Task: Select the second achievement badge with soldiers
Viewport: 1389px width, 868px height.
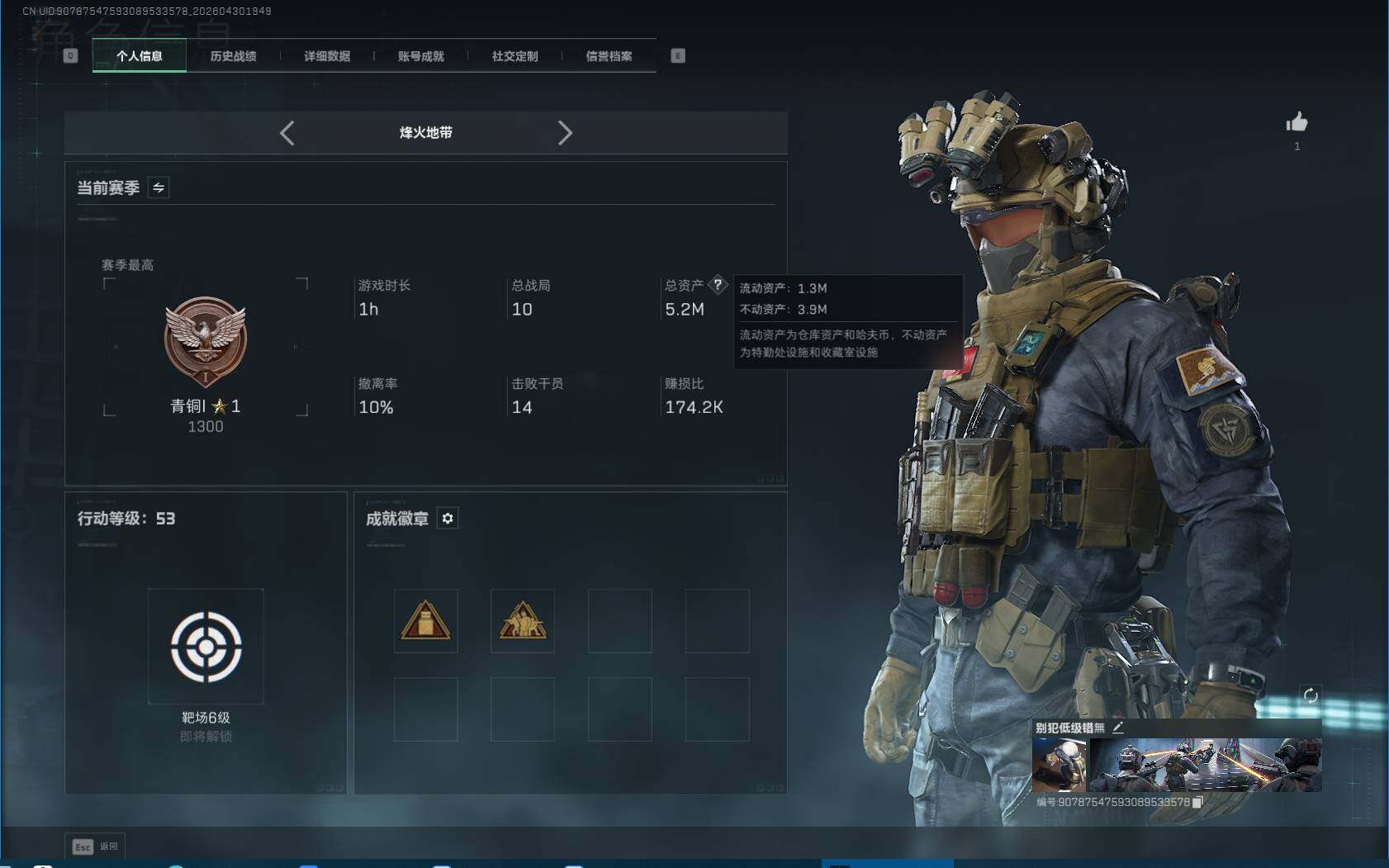Action: pyautogui.click(x=523, y=621)
